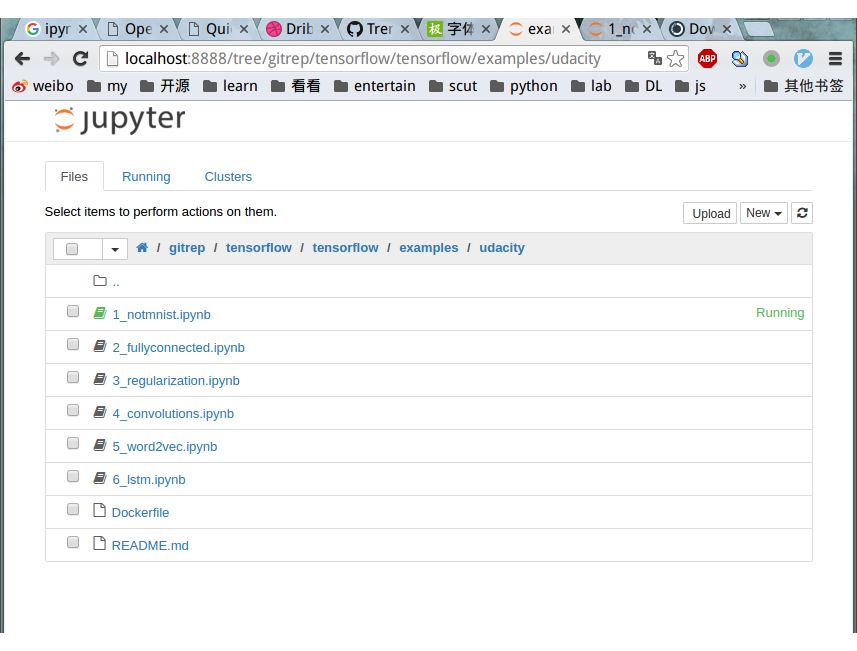Image resolution: width=857 pixels, height=651 pixels.
Task: Click the notebook icon of 2_fullyconnected.ipynb
Action: (99, 346)
